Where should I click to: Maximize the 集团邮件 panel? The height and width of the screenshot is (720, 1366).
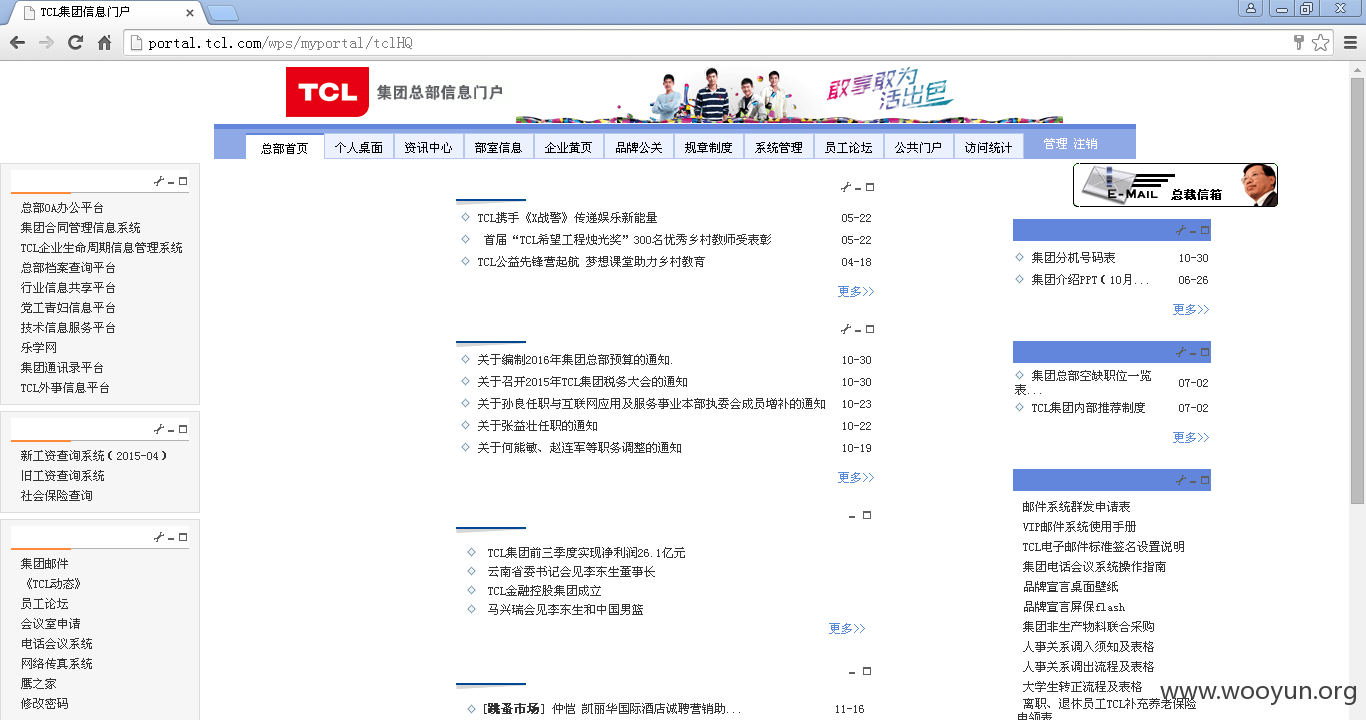pos(183,537)
